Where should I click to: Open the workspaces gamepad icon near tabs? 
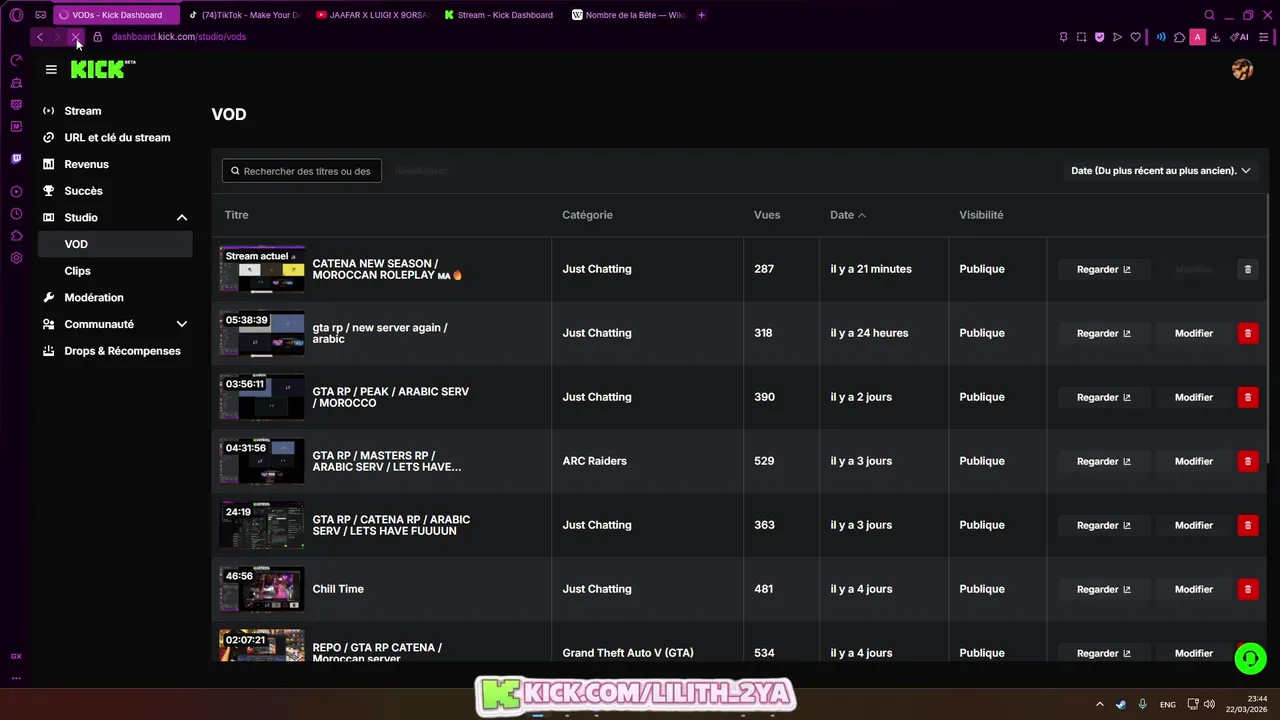point(40,15)
